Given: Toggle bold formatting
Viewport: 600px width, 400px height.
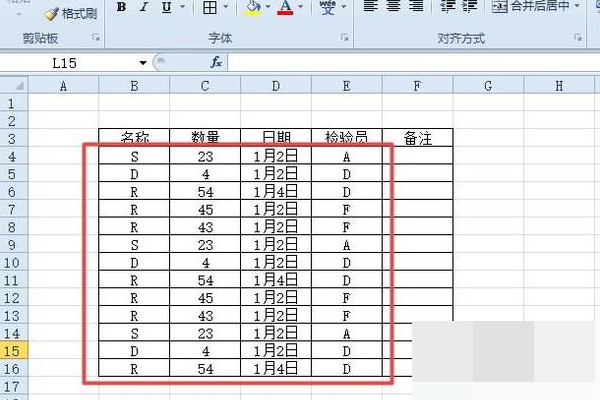Looking at the screenshot, I should [121, 7].
